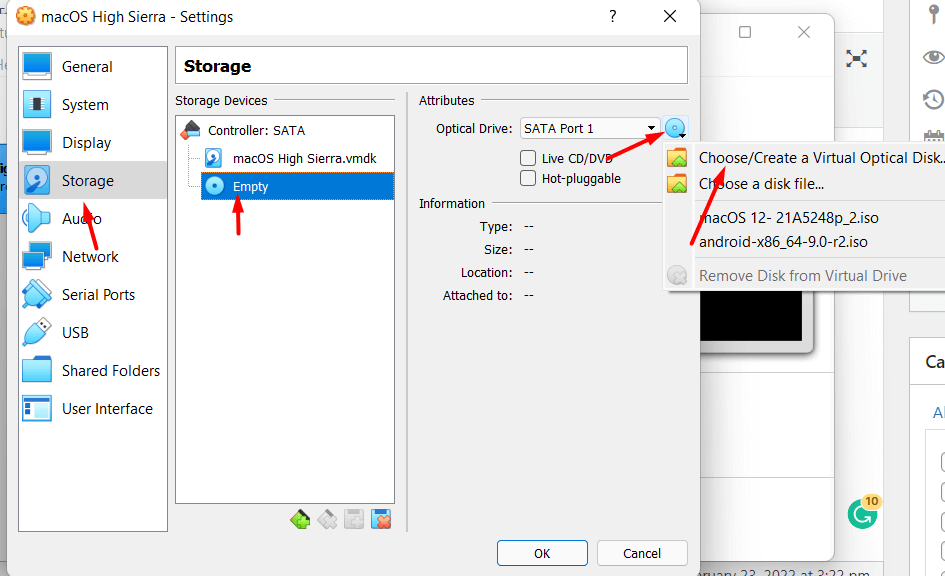Viewport: 945px width, 576px height.
Task: Select the USB settings category
Action: 75,333
